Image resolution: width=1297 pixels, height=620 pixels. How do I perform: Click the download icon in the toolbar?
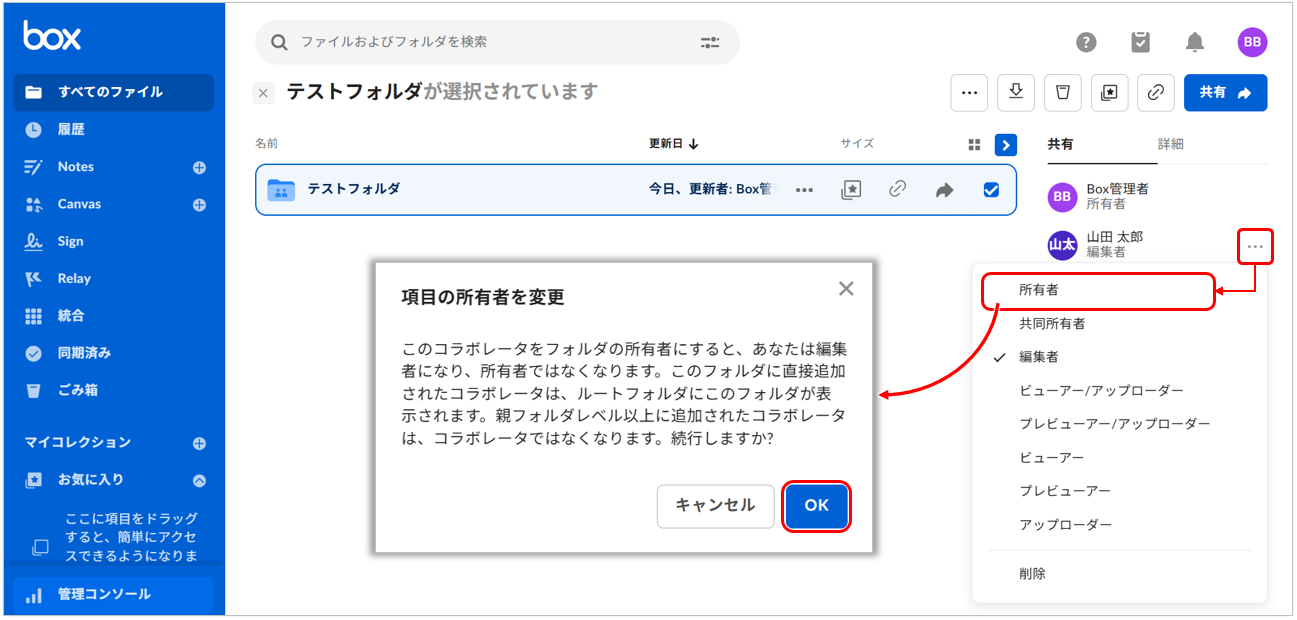[1016, 92]
